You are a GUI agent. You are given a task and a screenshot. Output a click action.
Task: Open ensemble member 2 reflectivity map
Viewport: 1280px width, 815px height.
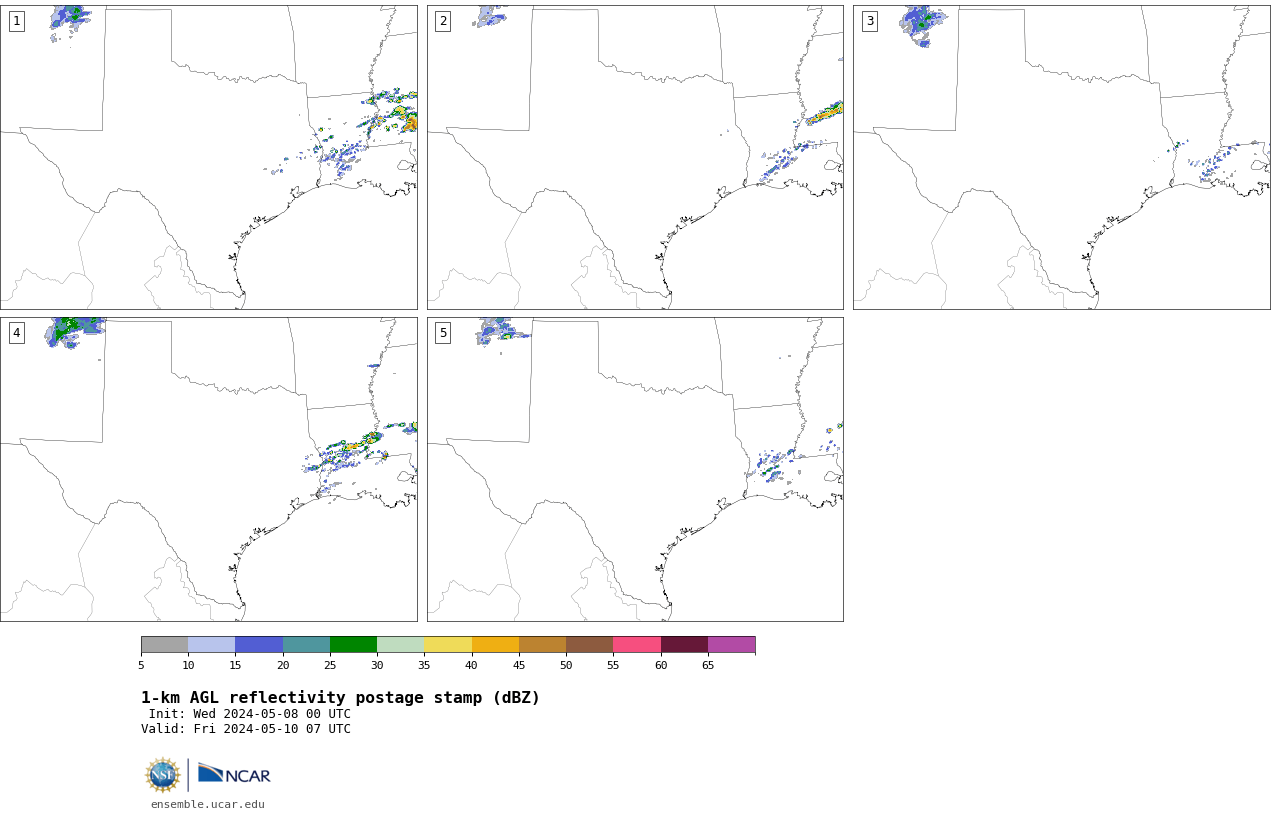[635, 157]
